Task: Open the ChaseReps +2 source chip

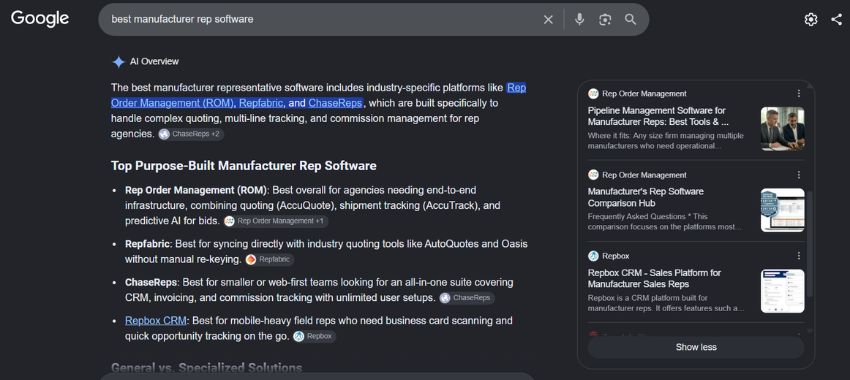Action: 191,134
